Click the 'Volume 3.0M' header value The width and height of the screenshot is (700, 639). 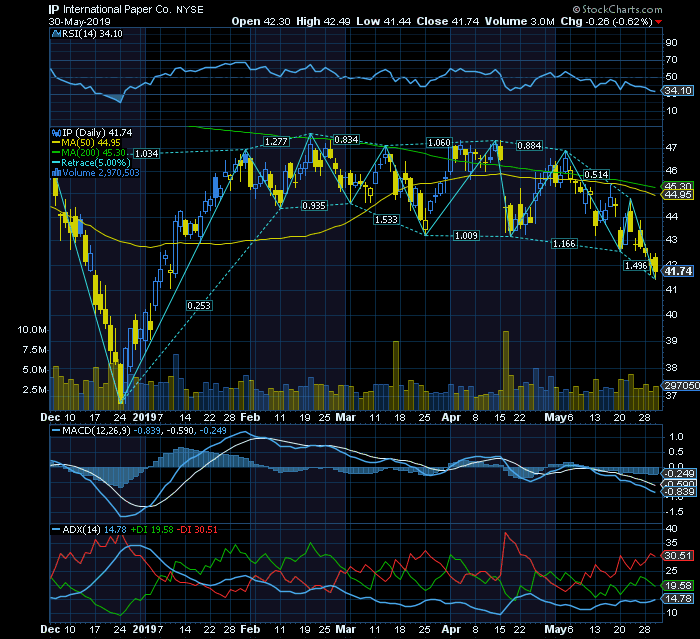pos(520,21)
